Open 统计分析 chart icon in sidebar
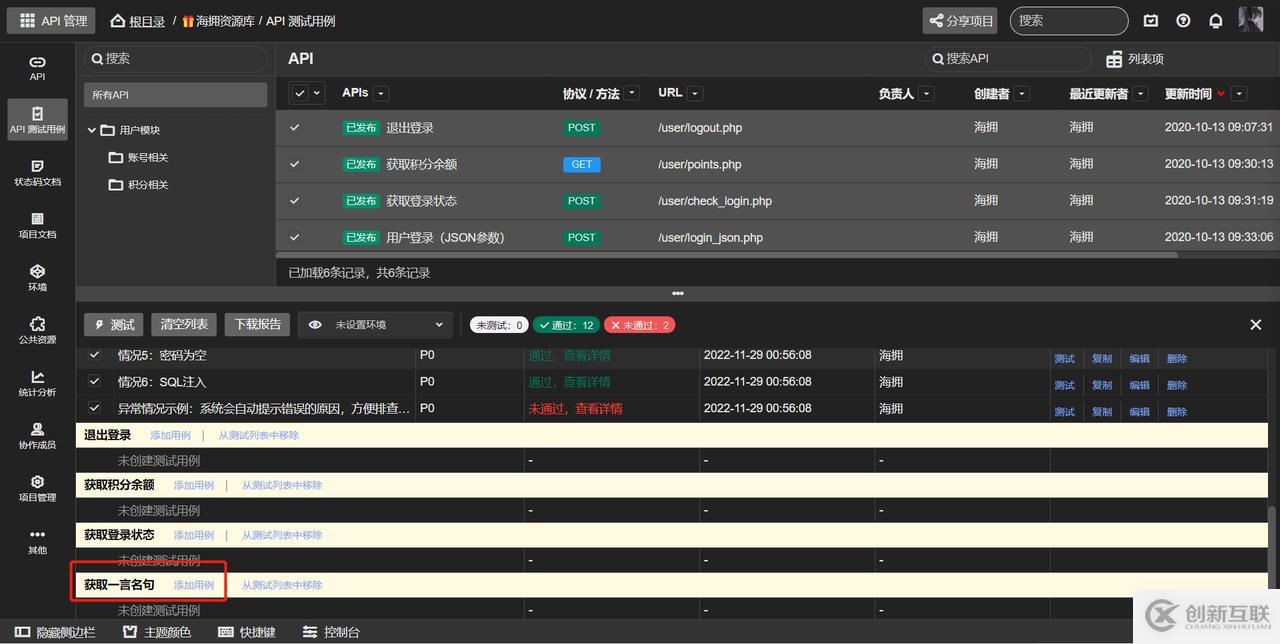 (37, 377)
